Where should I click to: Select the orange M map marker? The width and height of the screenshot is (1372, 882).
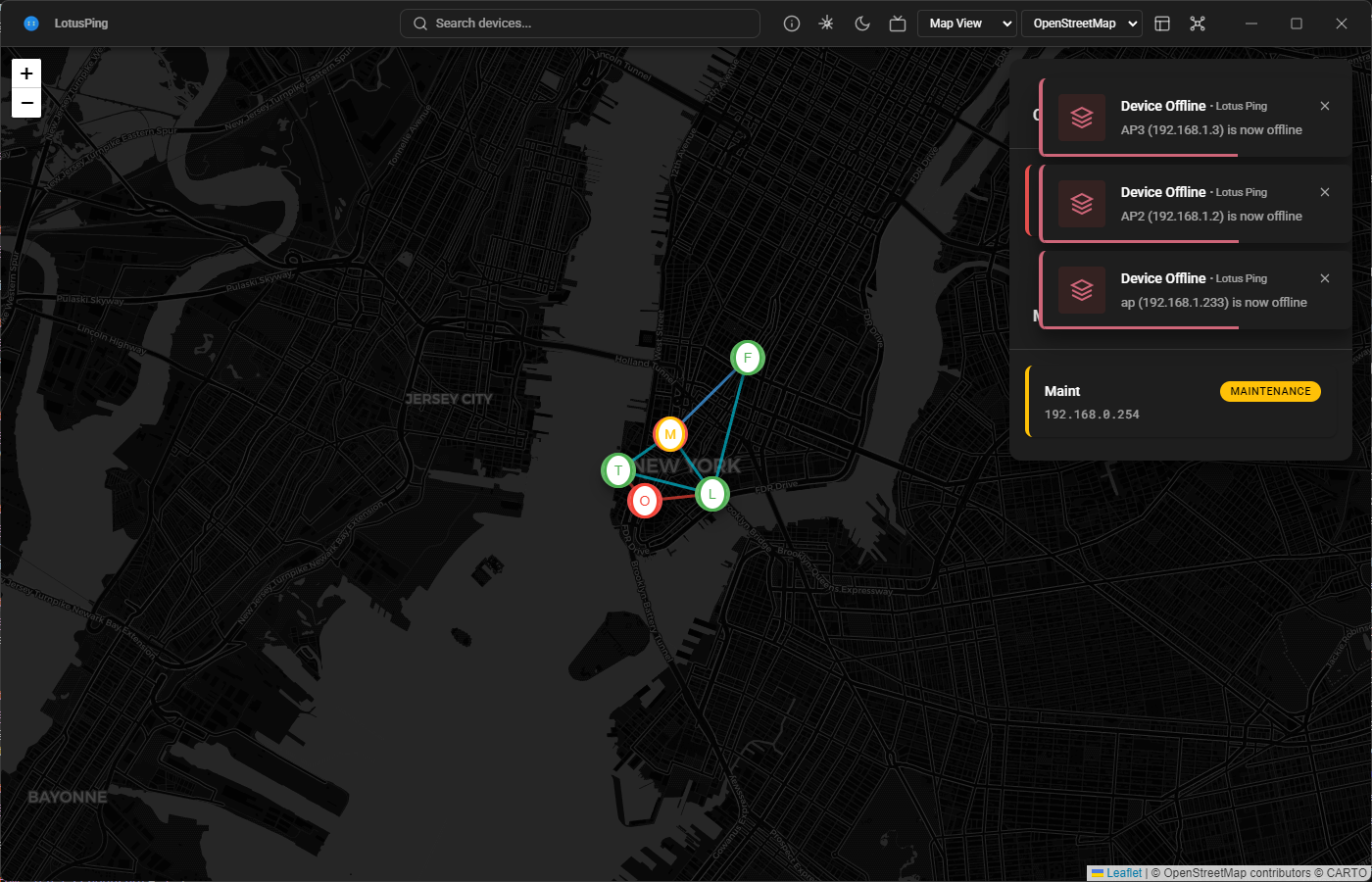coord(670,434)
